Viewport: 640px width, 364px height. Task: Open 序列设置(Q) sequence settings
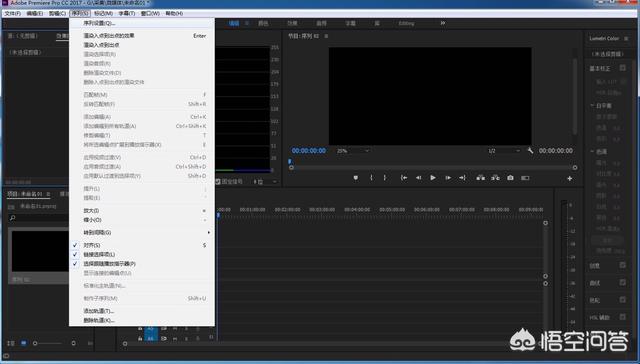point(142,23)
